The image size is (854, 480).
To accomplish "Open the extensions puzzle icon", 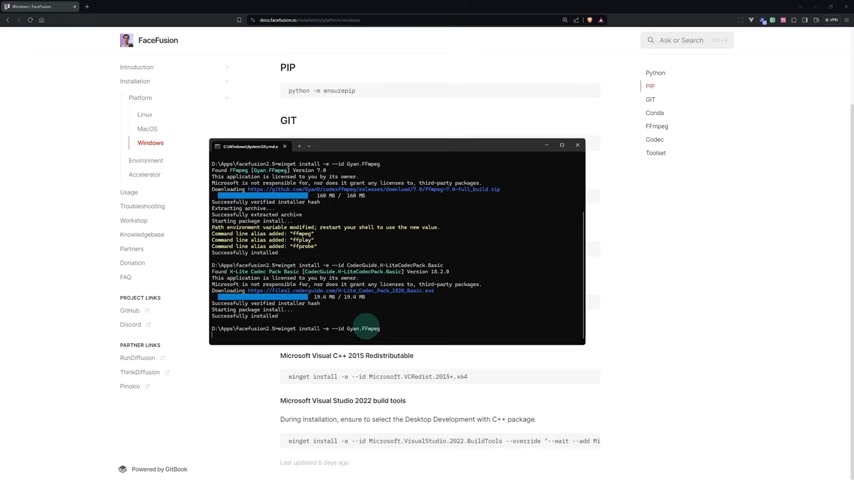I will point(794,20).
